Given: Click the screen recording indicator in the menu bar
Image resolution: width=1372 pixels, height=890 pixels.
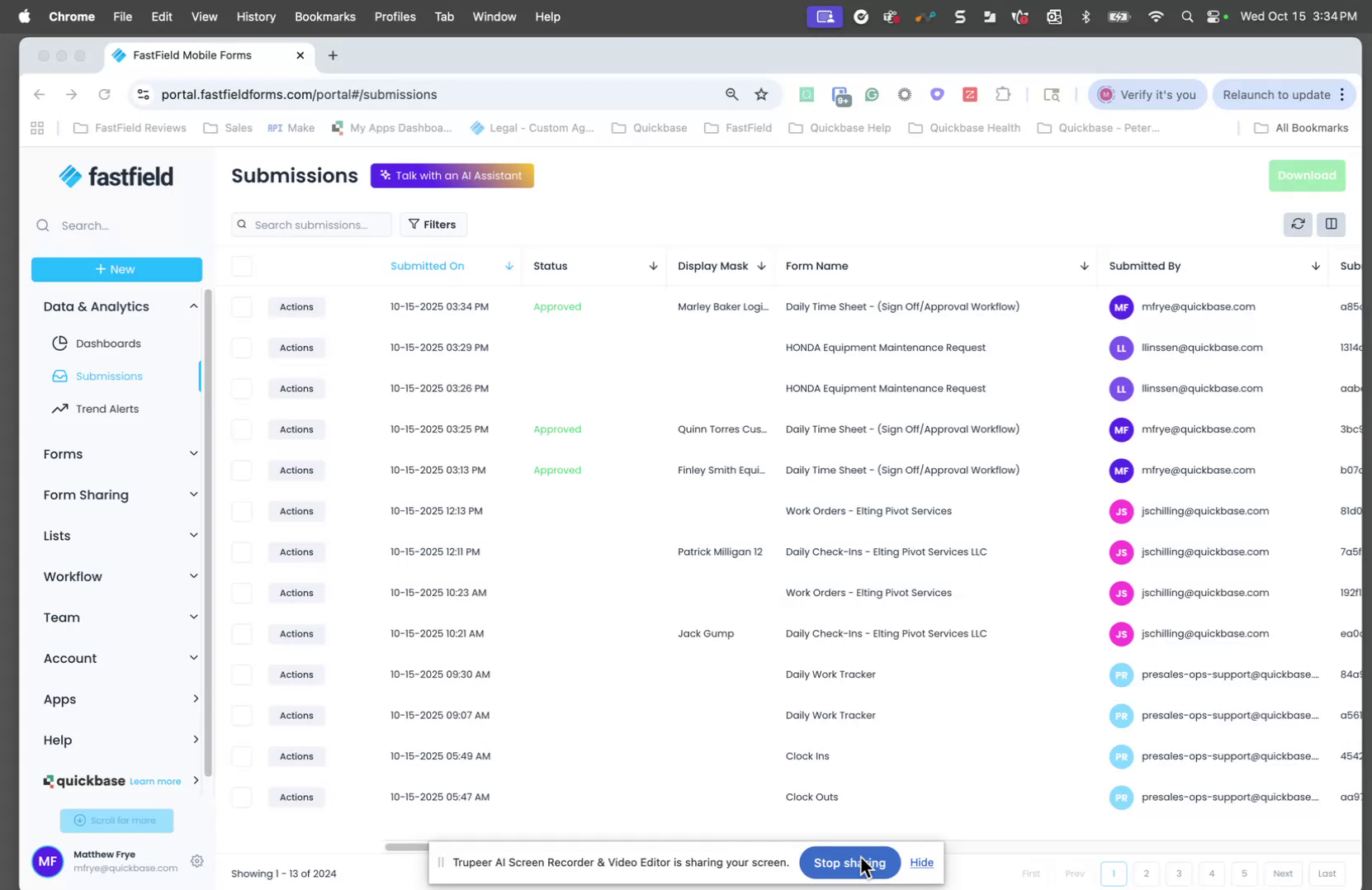Looking at the screenshot, I should point(824,16).
